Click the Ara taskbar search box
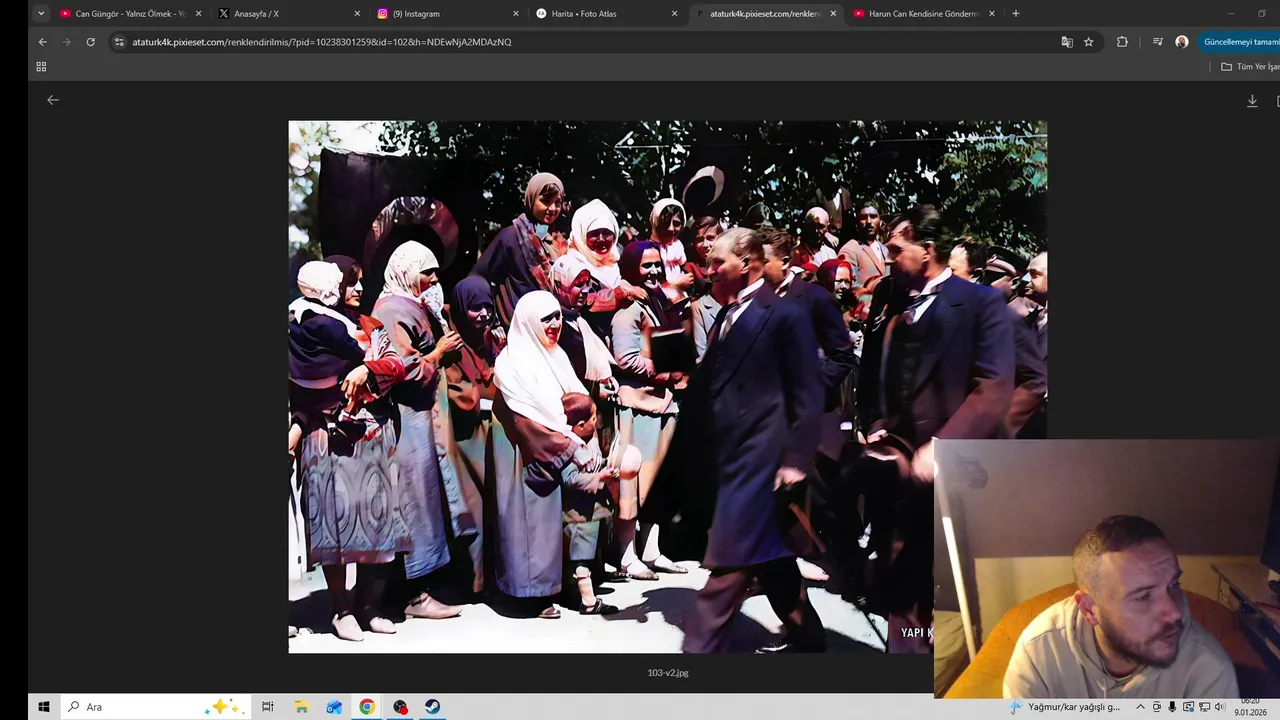 [x=155, y=707]
